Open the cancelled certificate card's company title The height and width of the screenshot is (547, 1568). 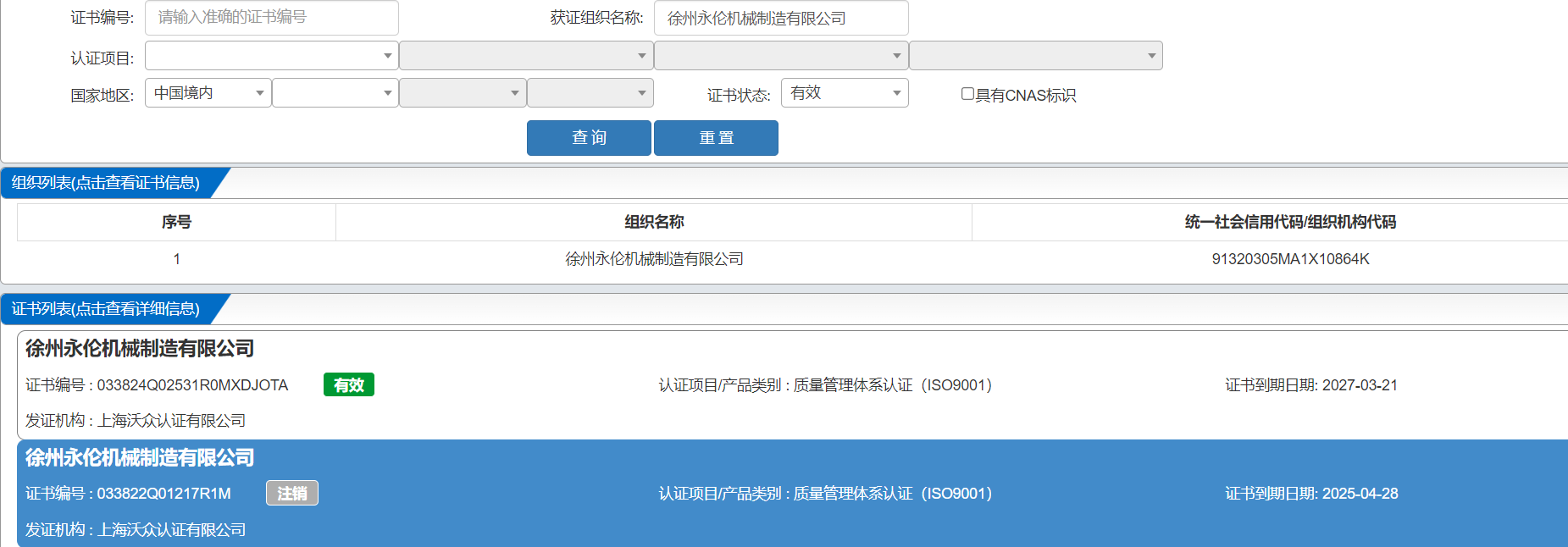[x=140, y=458]
